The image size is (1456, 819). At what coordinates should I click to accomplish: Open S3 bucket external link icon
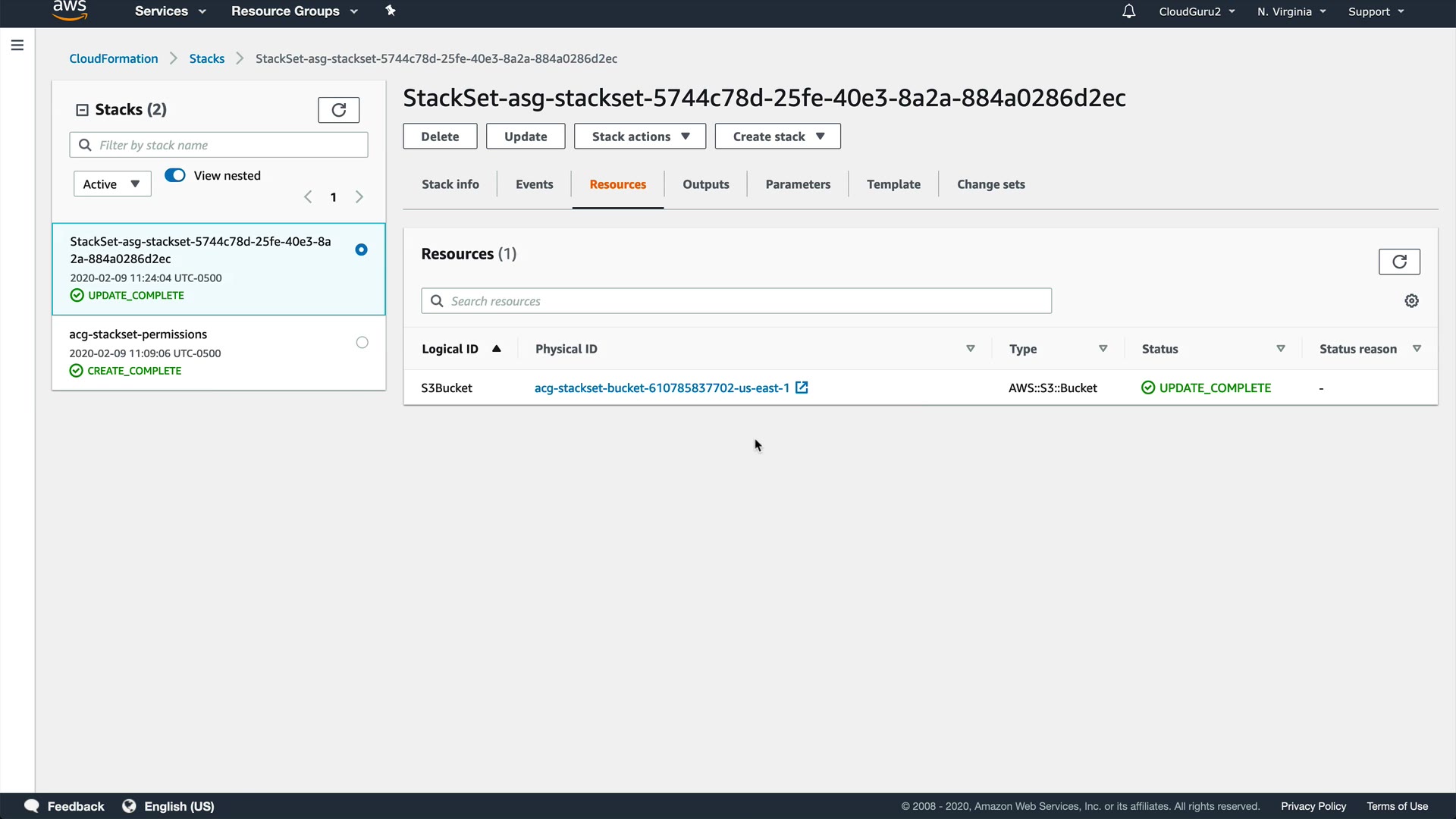coord(802,388)
